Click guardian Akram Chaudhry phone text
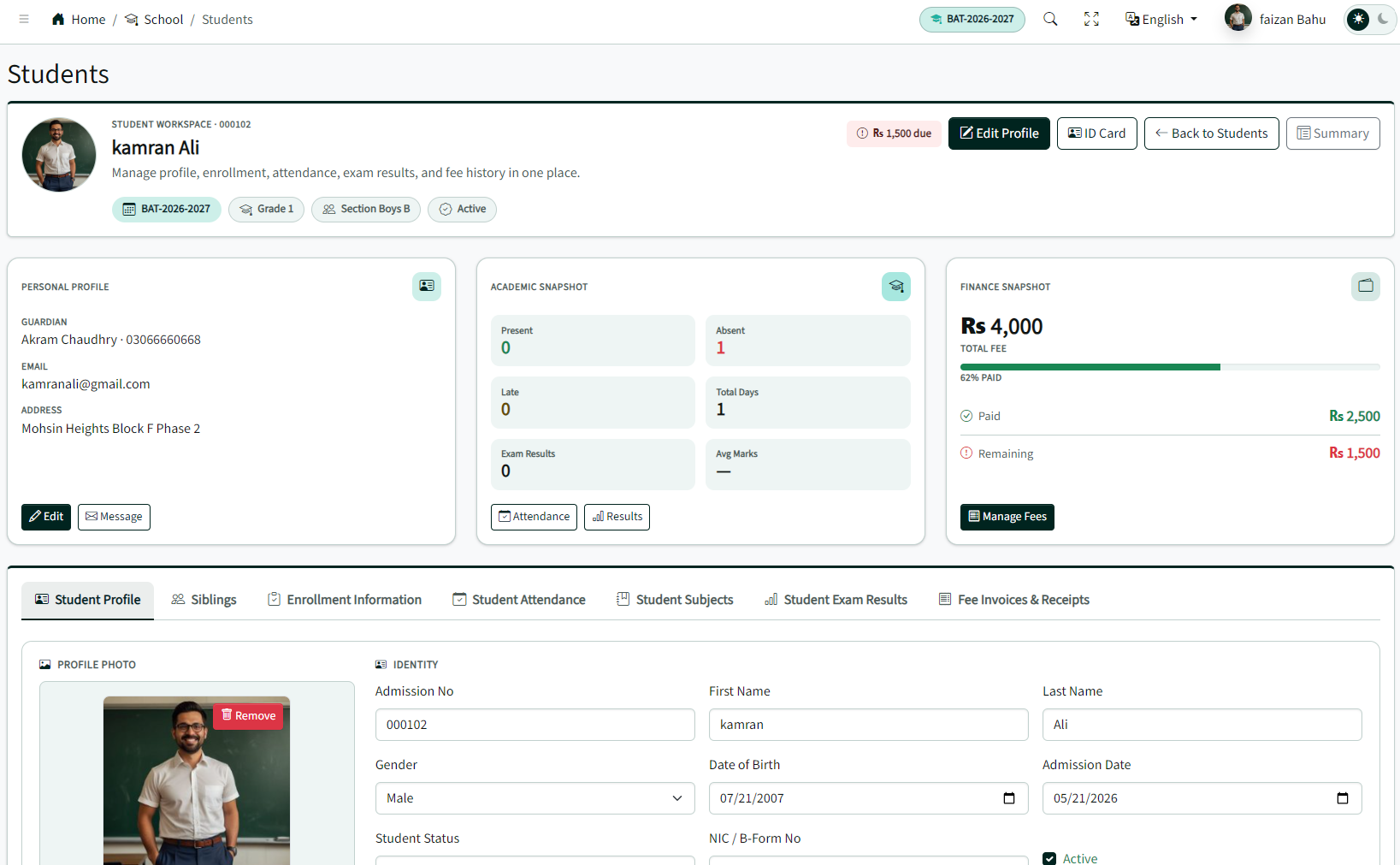 (111, 340)
